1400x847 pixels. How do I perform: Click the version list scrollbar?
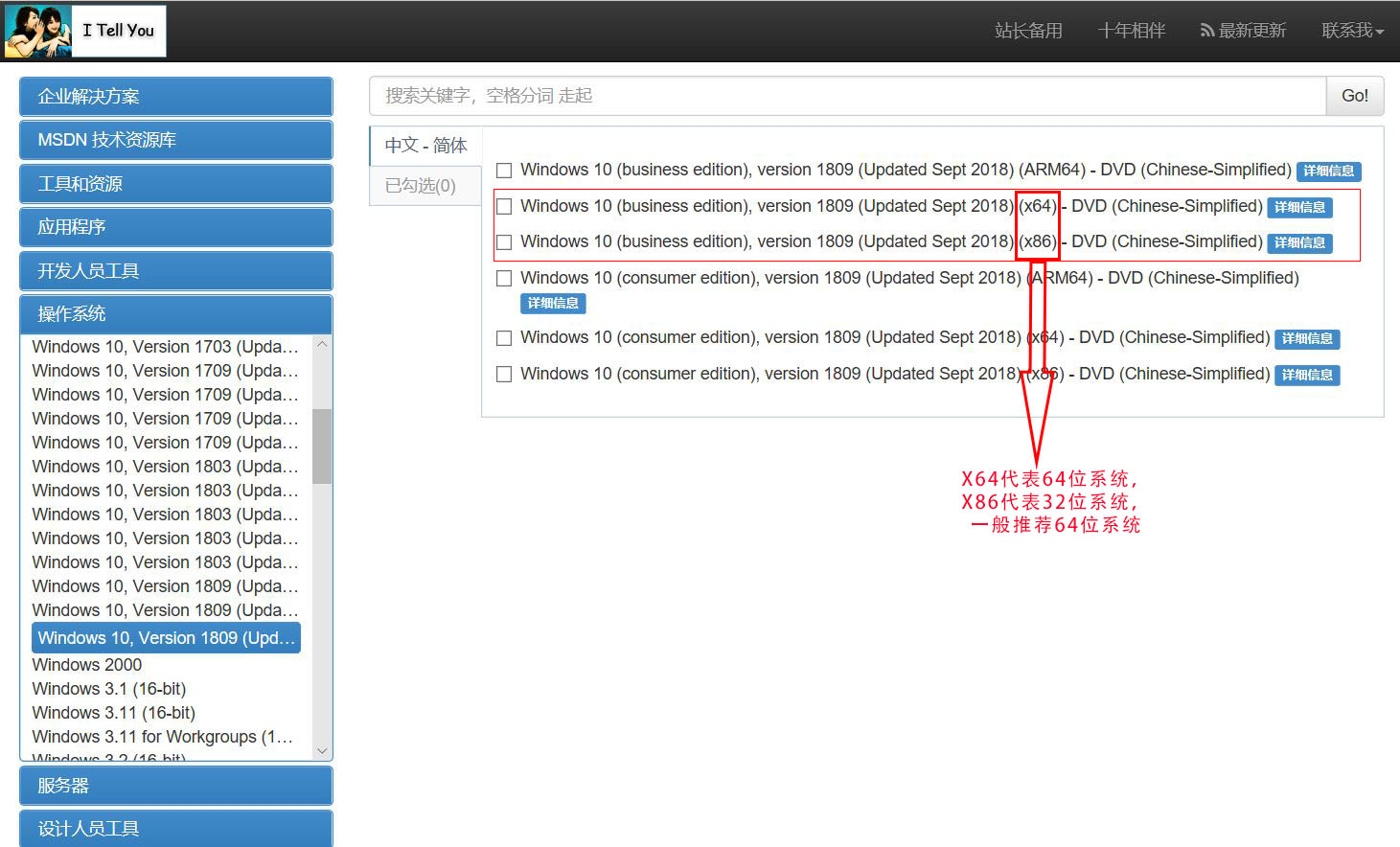(x=323, y=446)
